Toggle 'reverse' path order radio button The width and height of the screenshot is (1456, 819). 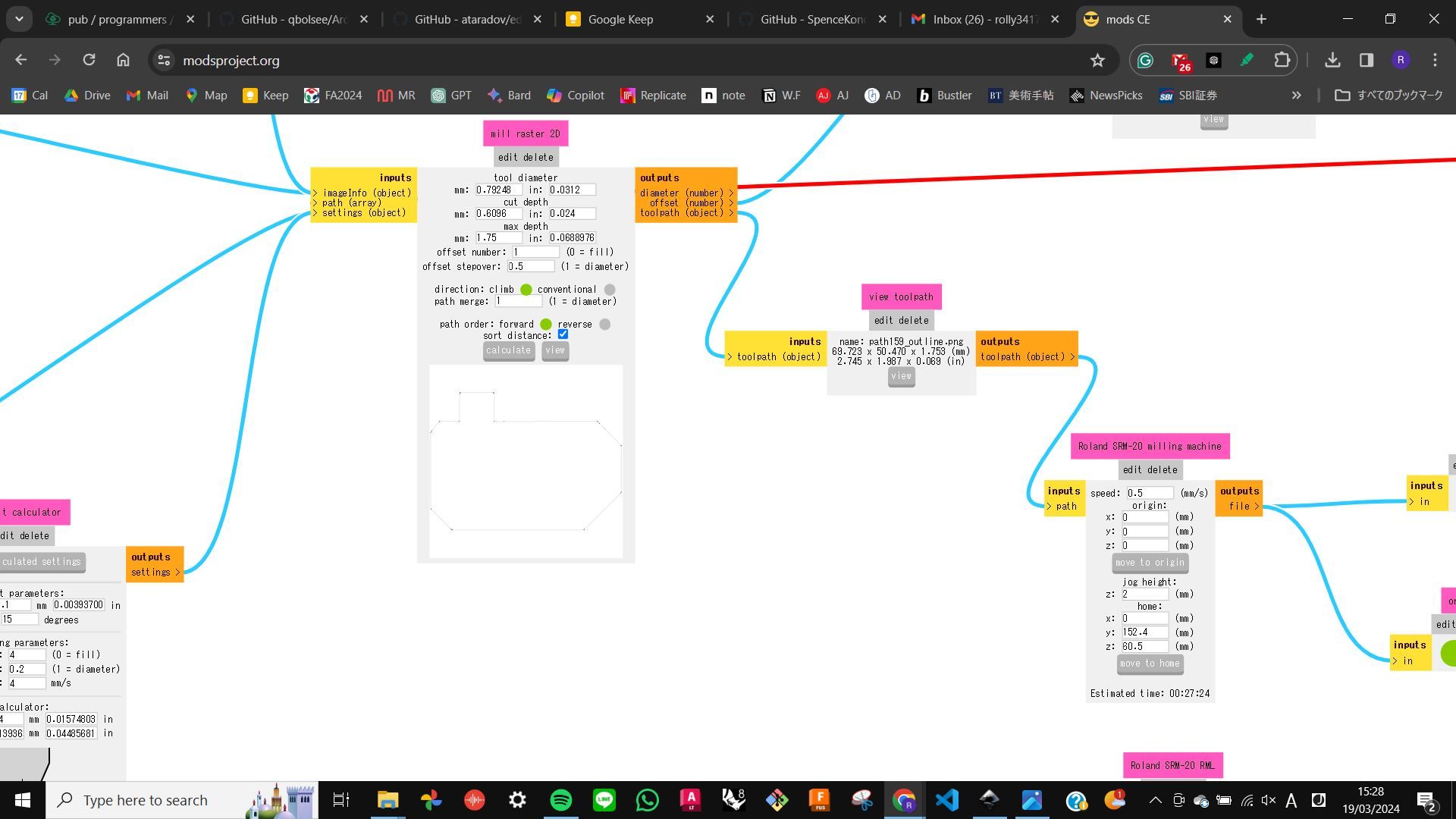pyautogui.click(x=605, y=323)
